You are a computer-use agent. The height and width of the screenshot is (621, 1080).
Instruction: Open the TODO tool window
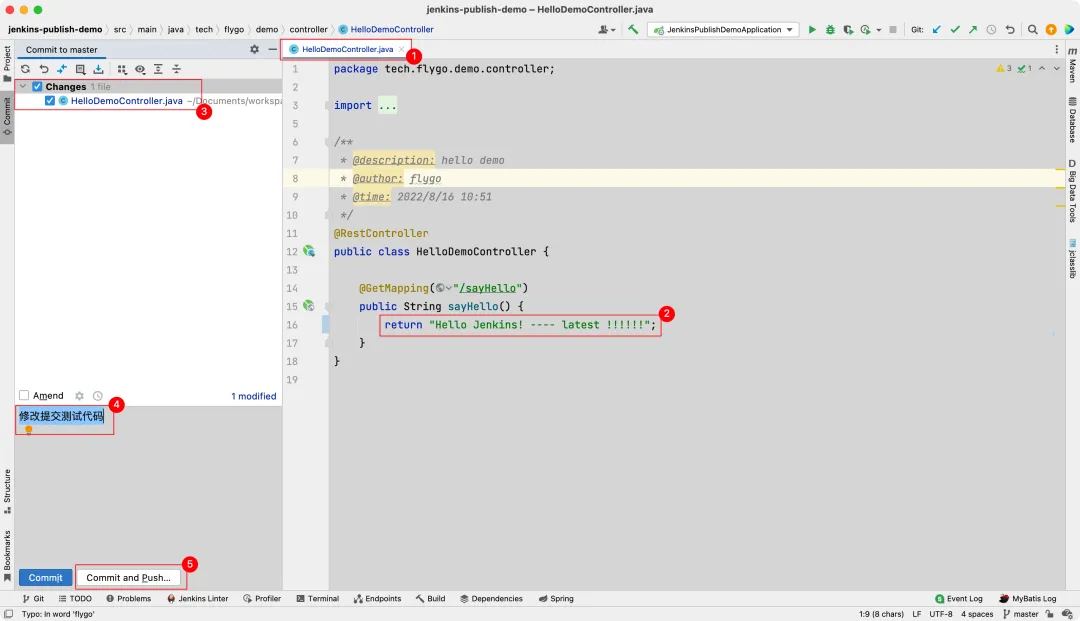click(75, 598)
